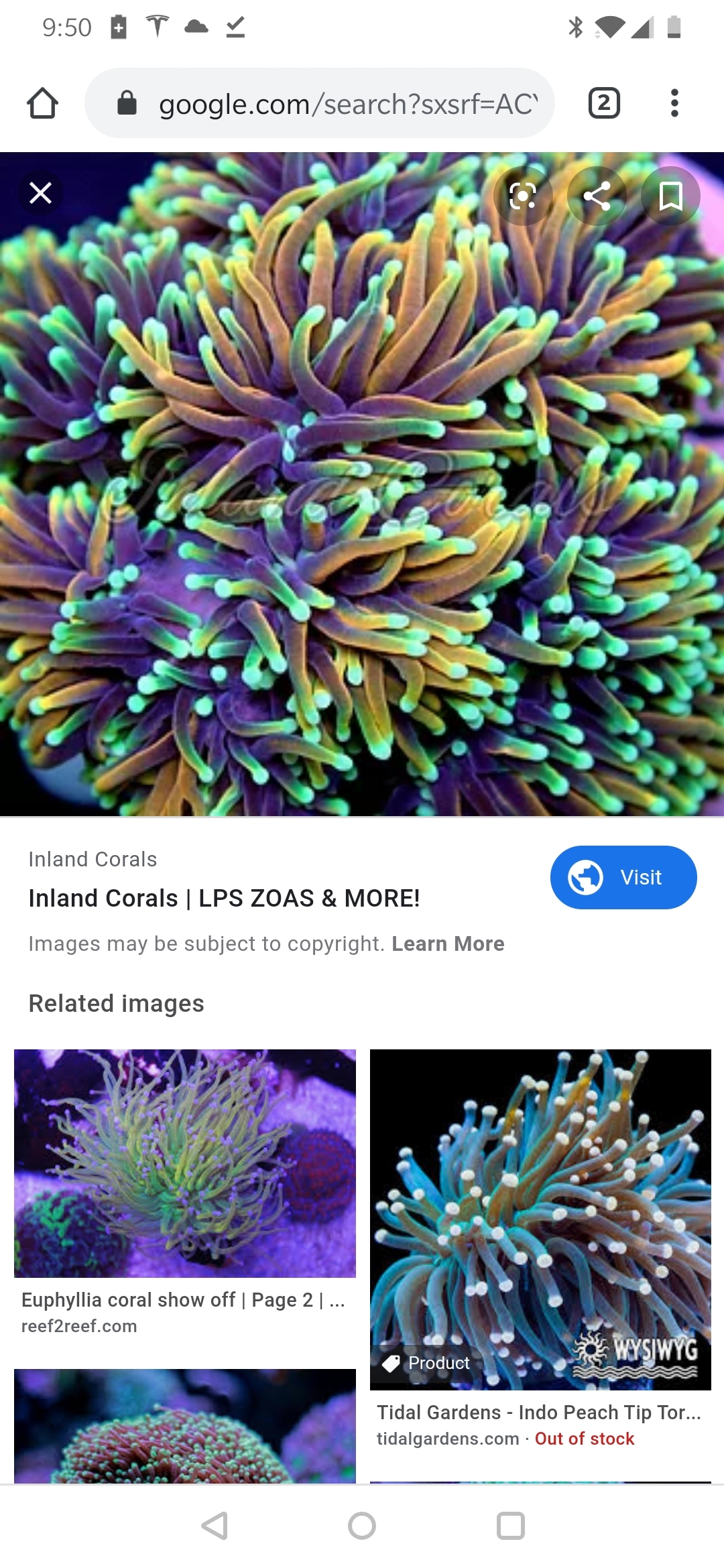The height and width of the screenshot is (1568, 724).
Task: Visit the Inland Corals website
Action: [x=623, y=877]
